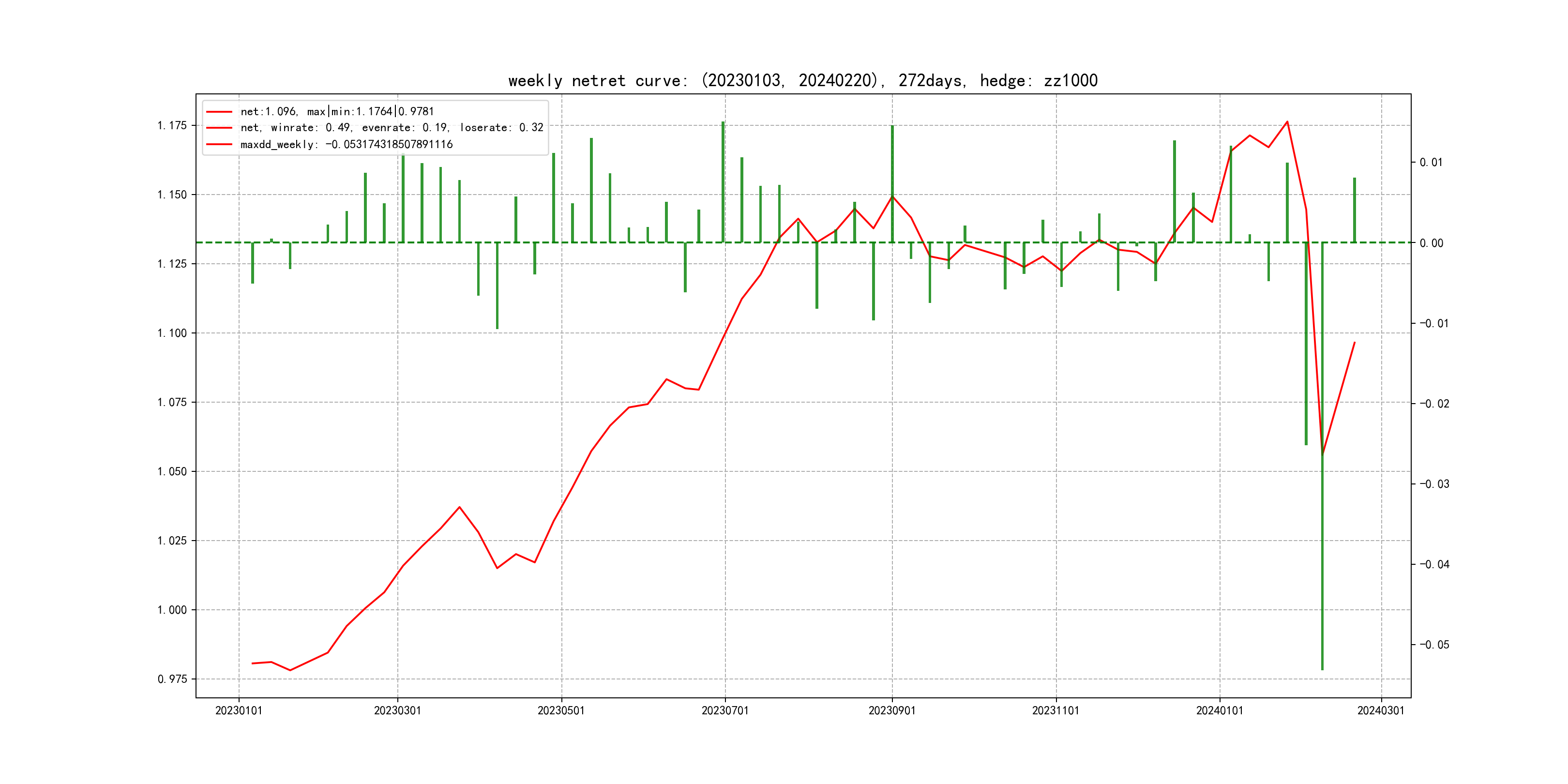Click the 20230901 x-axis date label

tap(892, 710)
